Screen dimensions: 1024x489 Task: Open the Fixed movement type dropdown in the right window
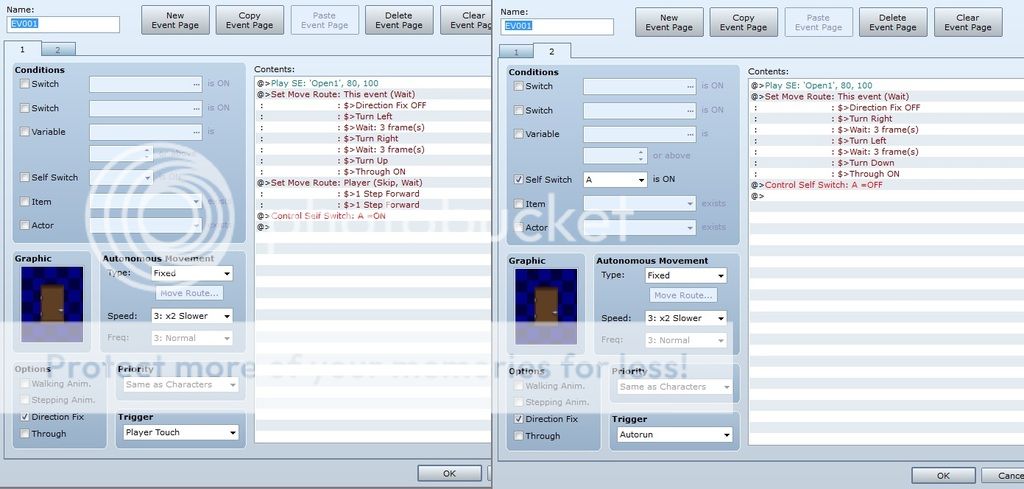click(x=685, y=275)
